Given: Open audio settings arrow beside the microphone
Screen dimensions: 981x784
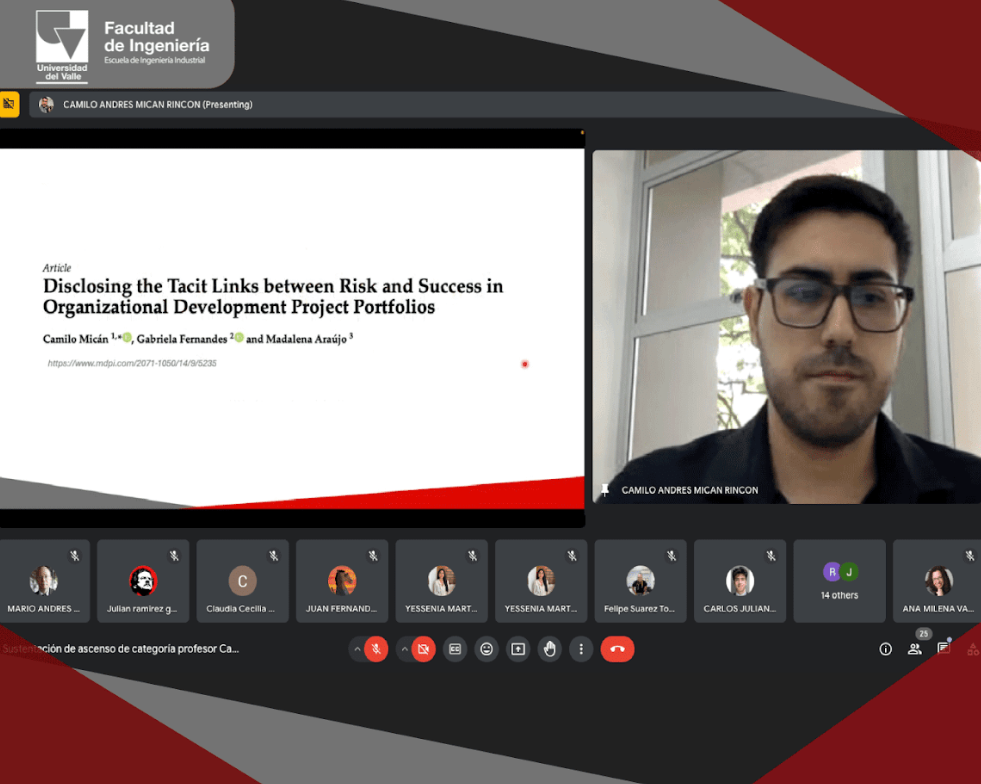Looking at the screenshot, I should pos(357,649).
